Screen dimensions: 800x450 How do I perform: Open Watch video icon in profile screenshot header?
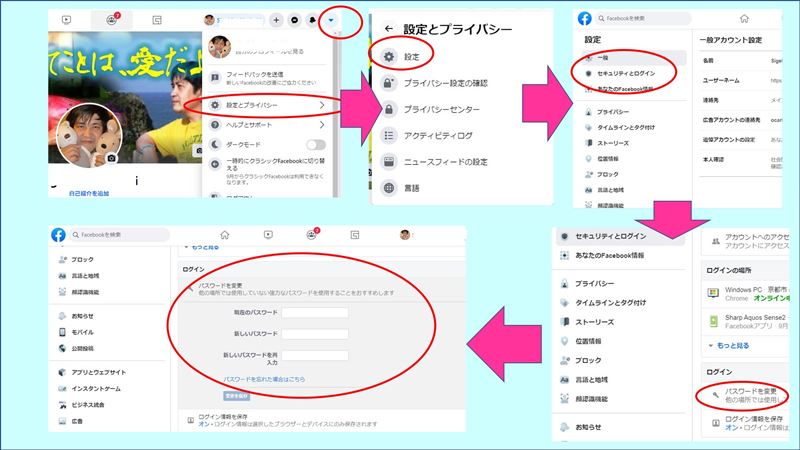pos(66,20)
